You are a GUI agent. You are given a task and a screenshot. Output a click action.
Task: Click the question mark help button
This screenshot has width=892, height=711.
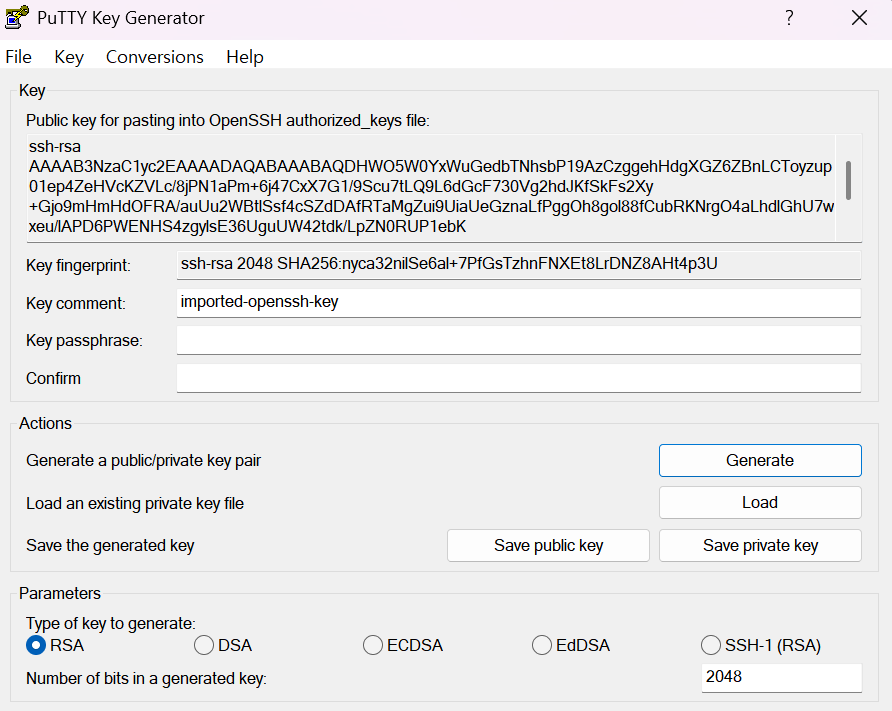coord(789,18)
